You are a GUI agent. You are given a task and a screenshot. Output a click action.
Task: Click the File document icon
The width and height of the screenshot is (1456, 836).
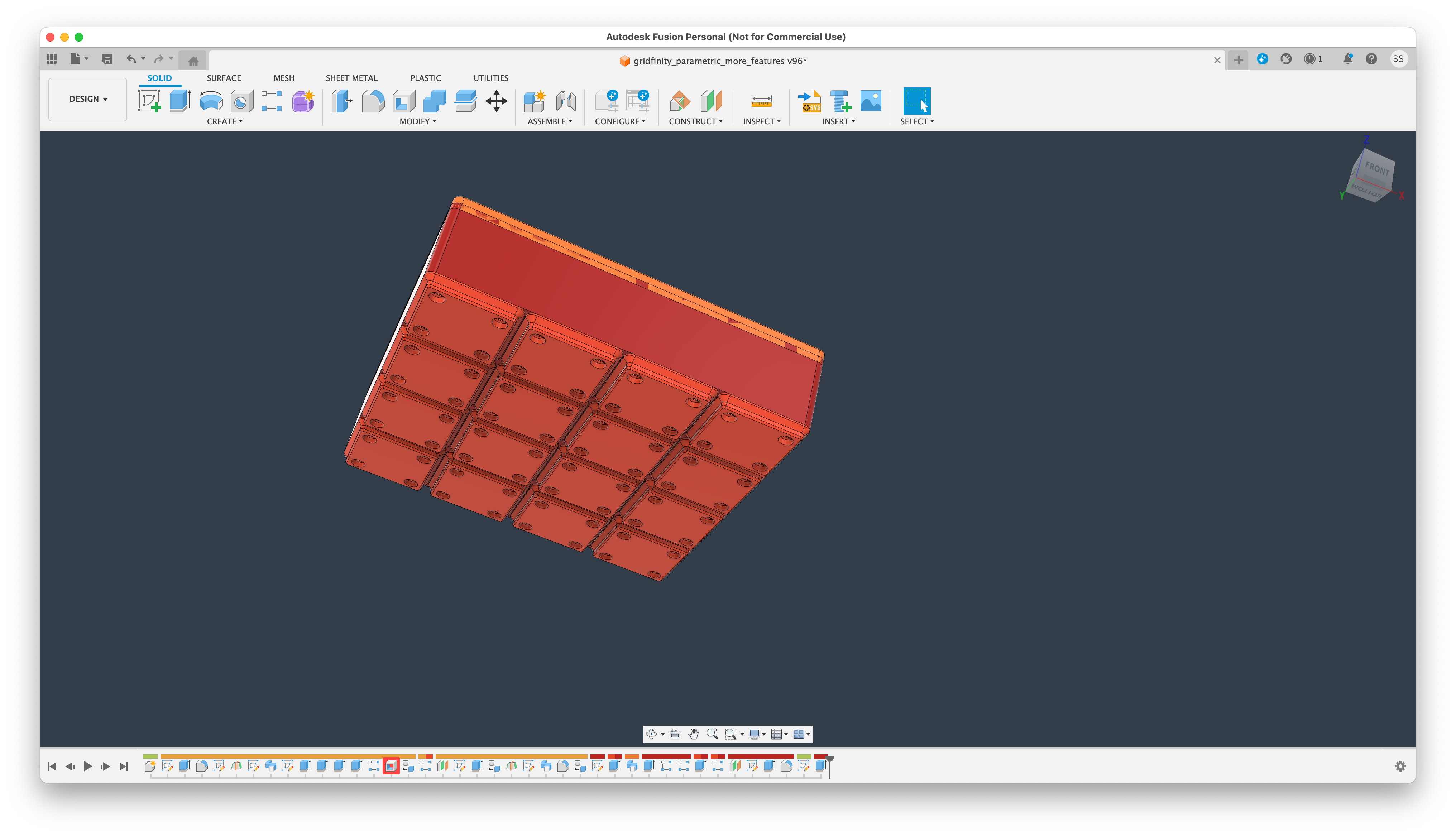coord(75,59)
